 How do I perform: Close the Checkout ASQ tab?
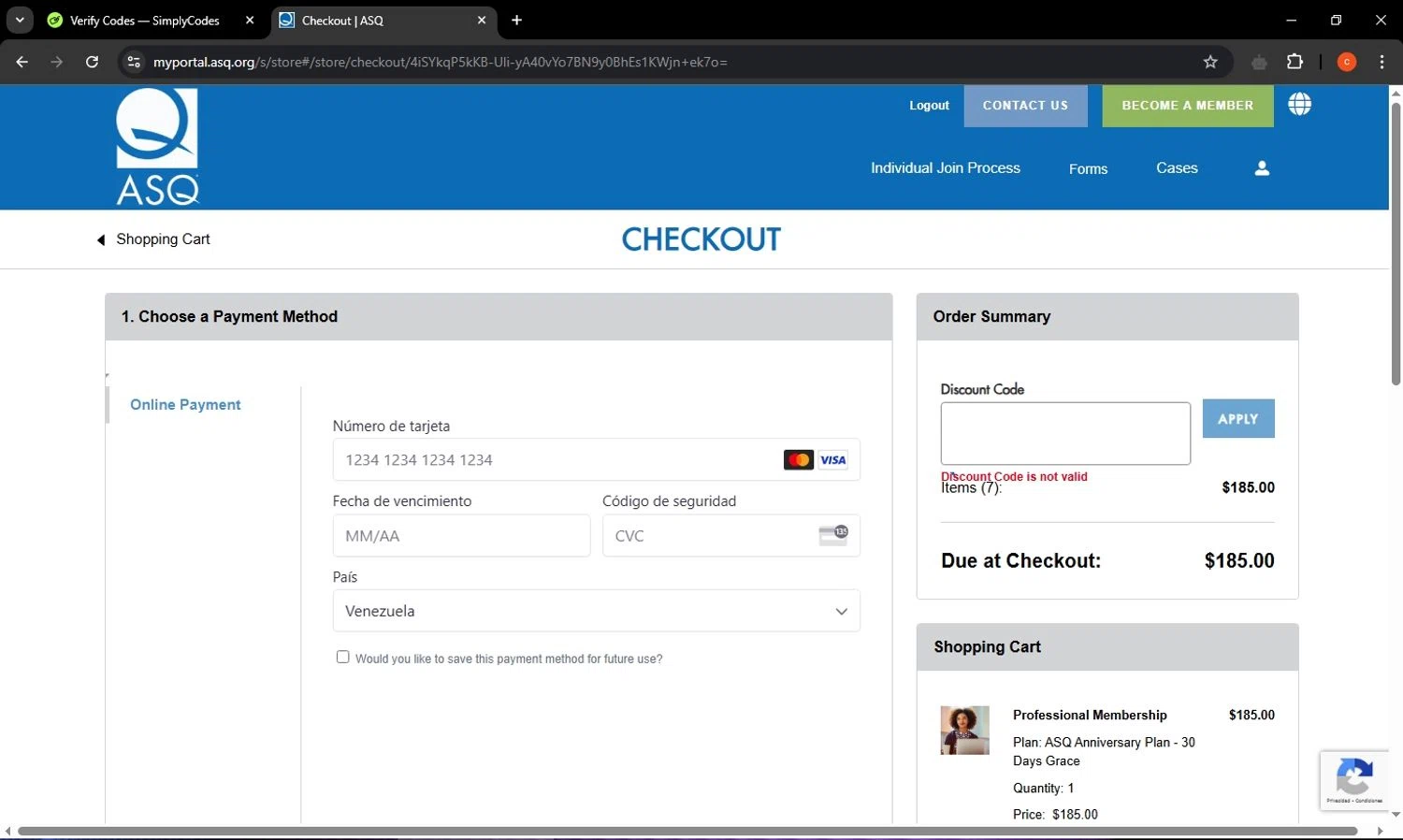pos(482,20)
